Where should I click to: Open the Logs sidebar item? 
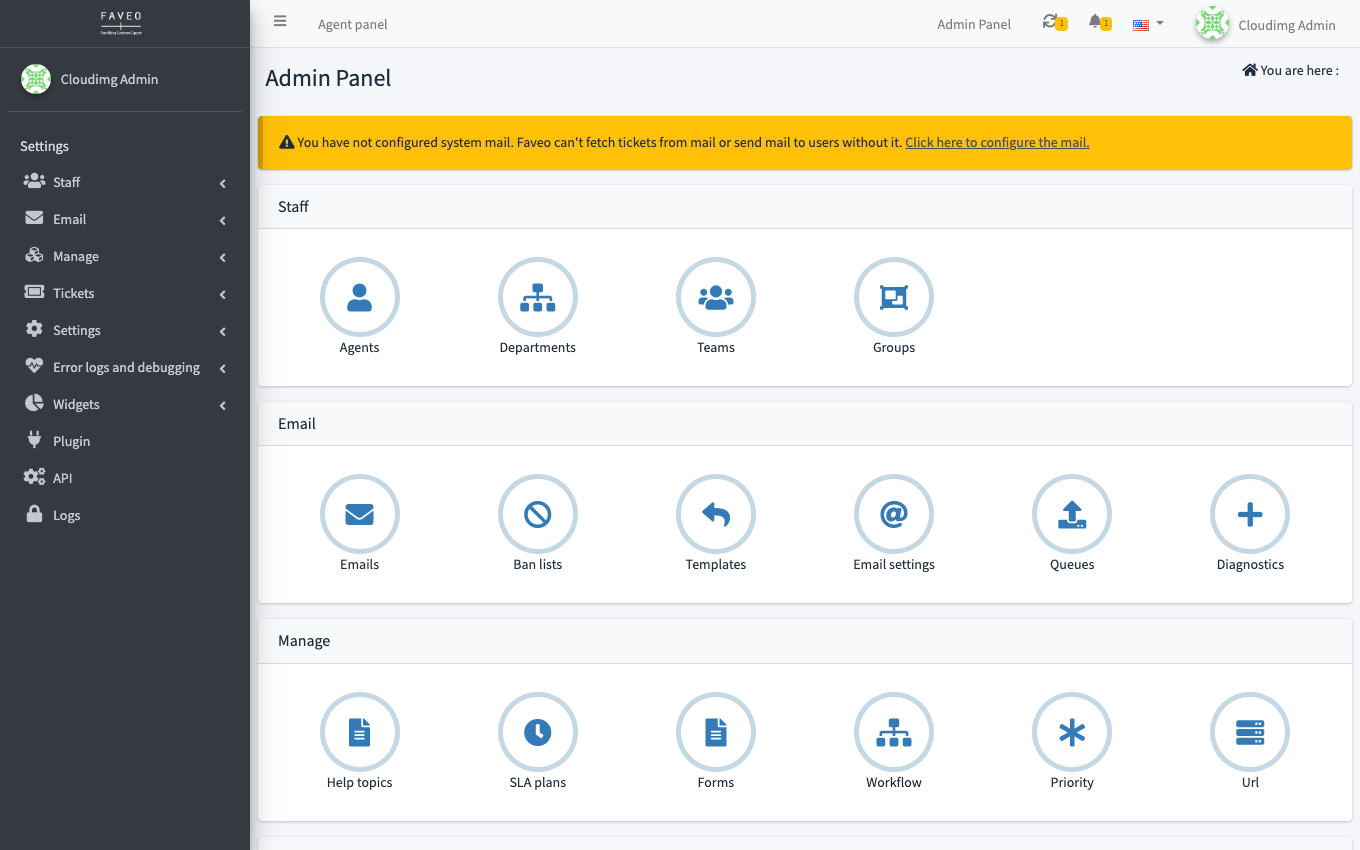(125, 515)
